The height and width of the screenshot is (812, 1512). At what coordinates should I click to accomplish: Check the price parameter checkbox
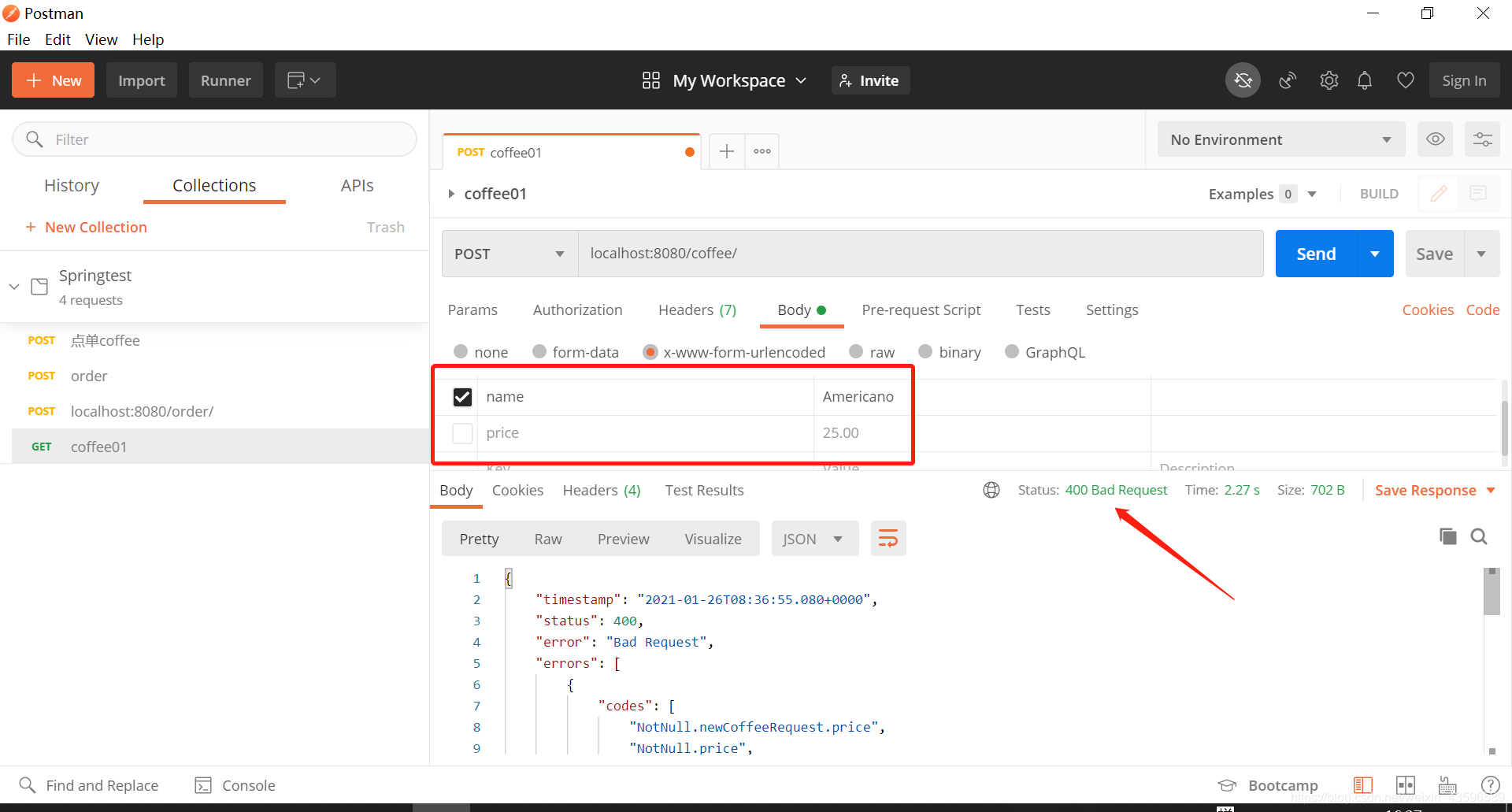coord(462,433)
